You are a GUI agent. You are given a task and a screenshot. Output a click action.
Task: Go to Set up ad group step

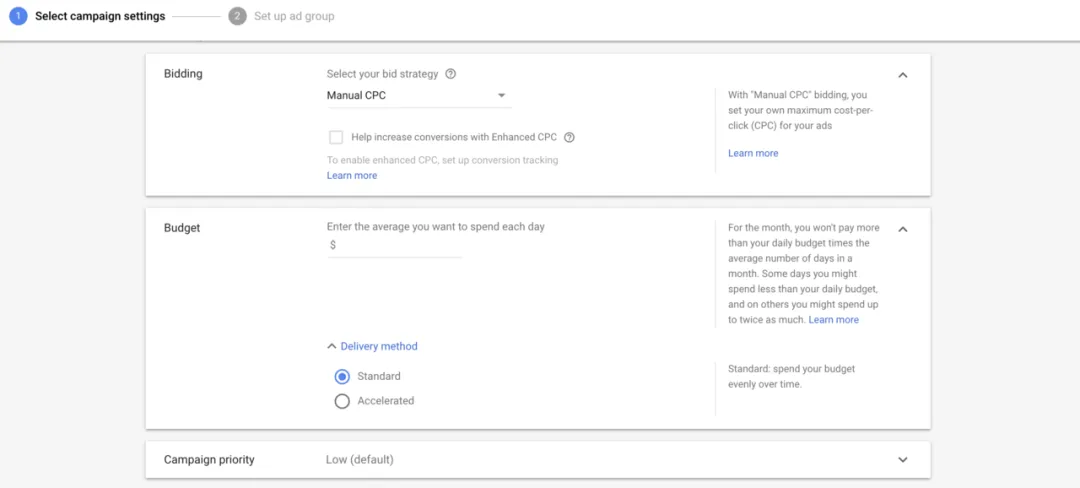(x=294, y=16)
